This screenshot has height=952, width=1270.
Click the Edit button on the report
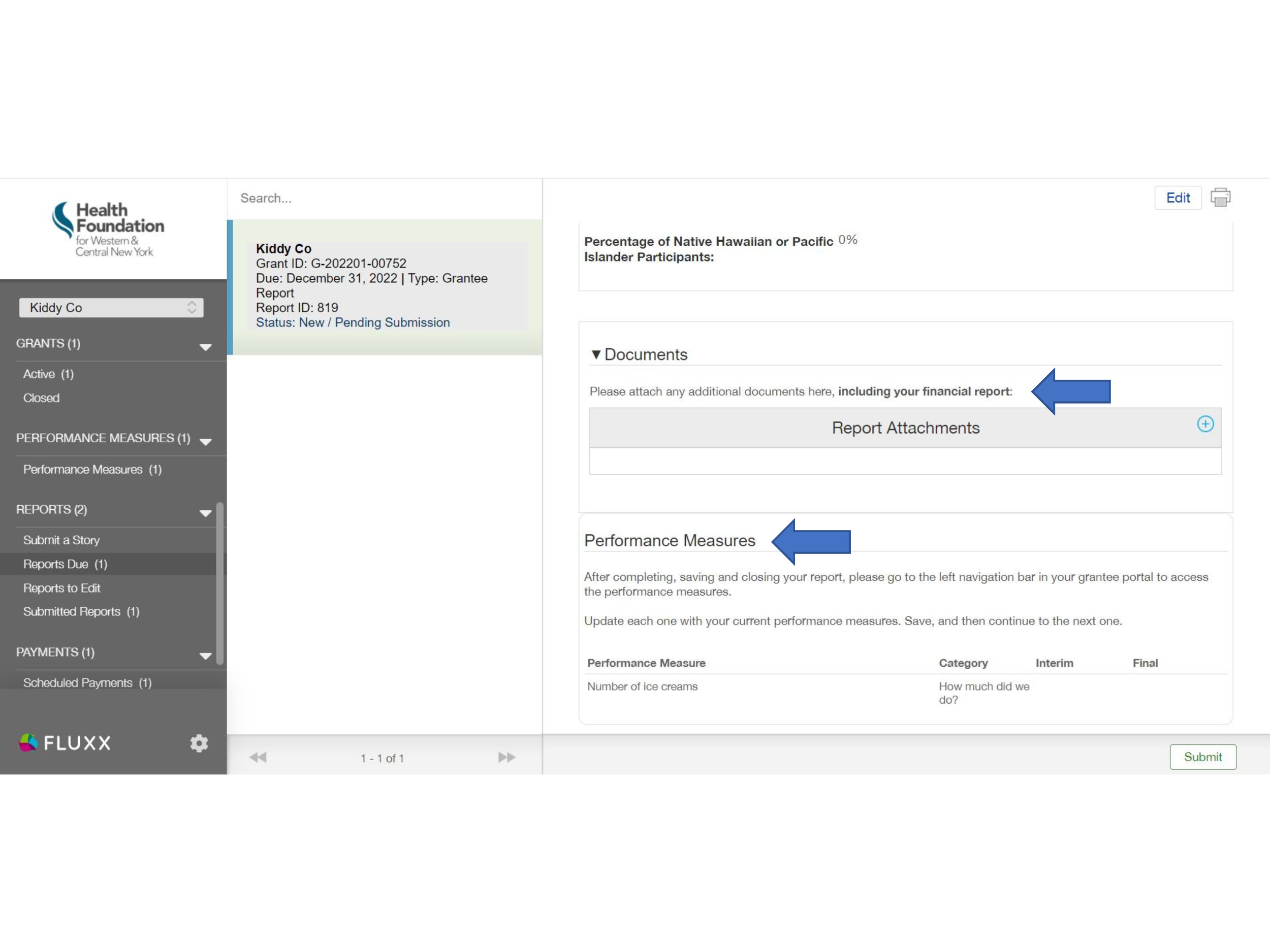click(x=1178, y=197)
